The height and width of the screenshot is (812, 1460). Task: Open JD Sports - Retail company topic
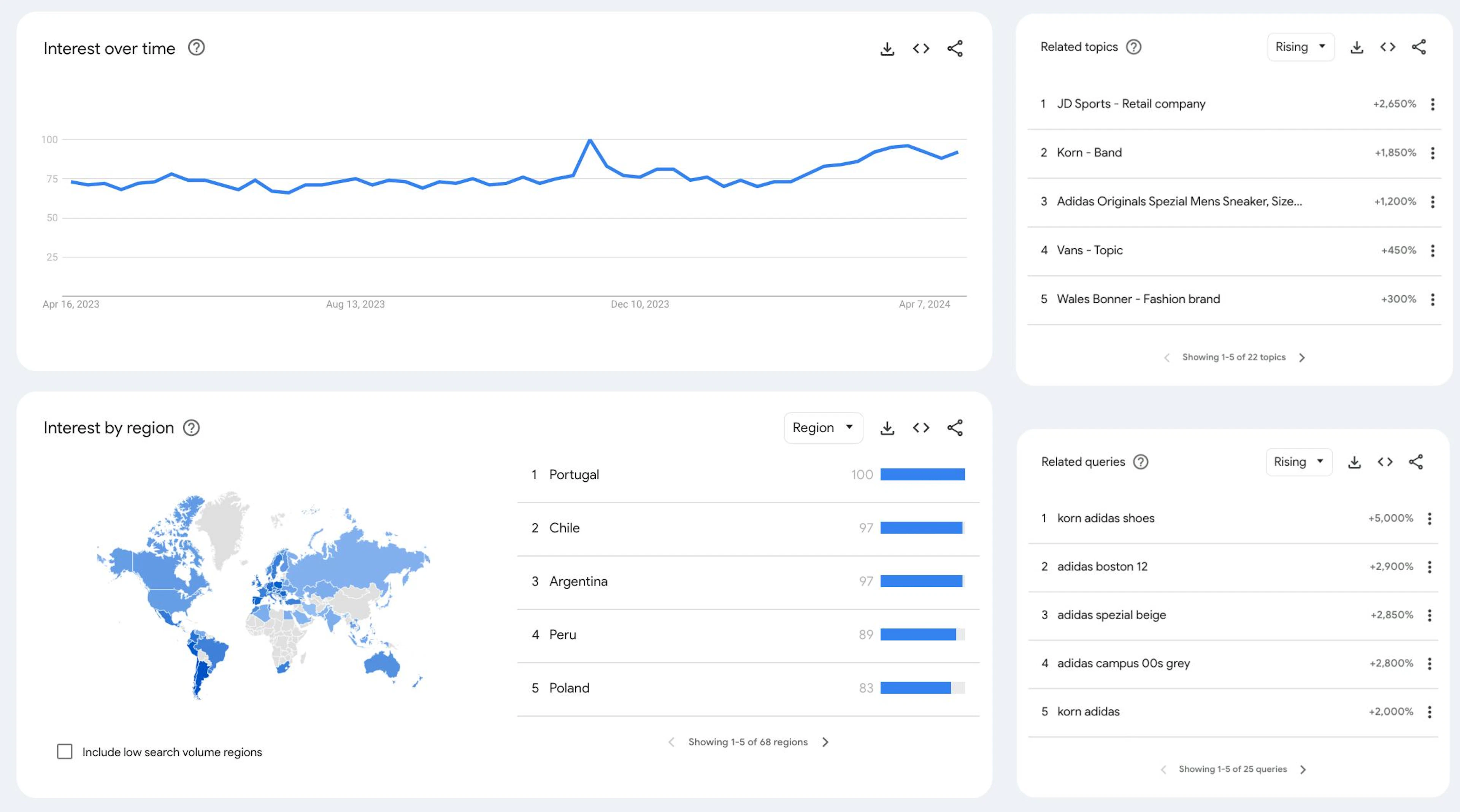tap(1131, 104)
